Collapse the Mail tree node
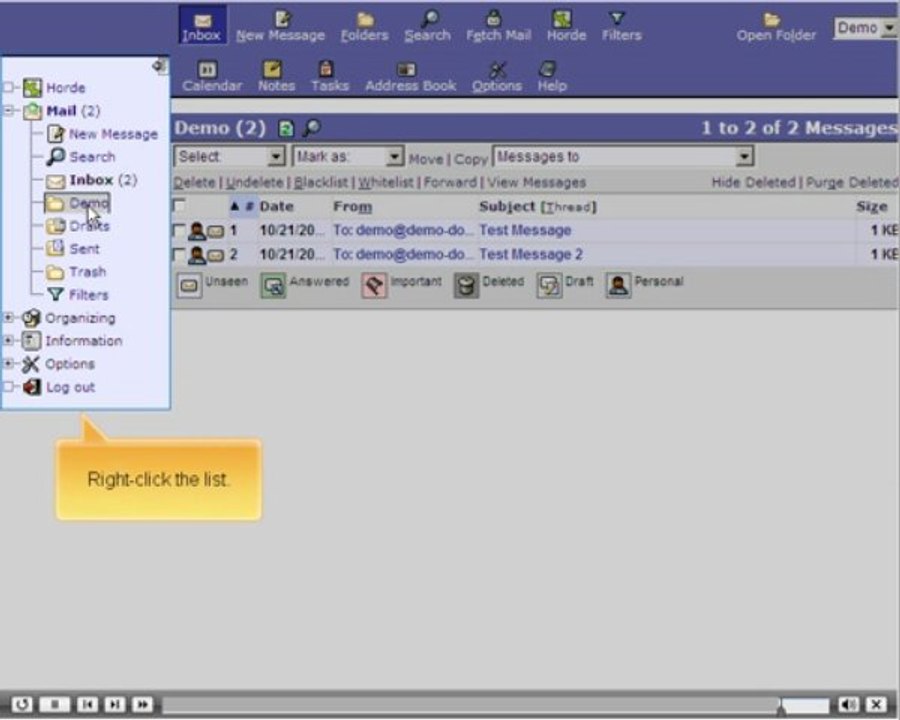This screenshot has width=900, height=720. coord(9,110)
